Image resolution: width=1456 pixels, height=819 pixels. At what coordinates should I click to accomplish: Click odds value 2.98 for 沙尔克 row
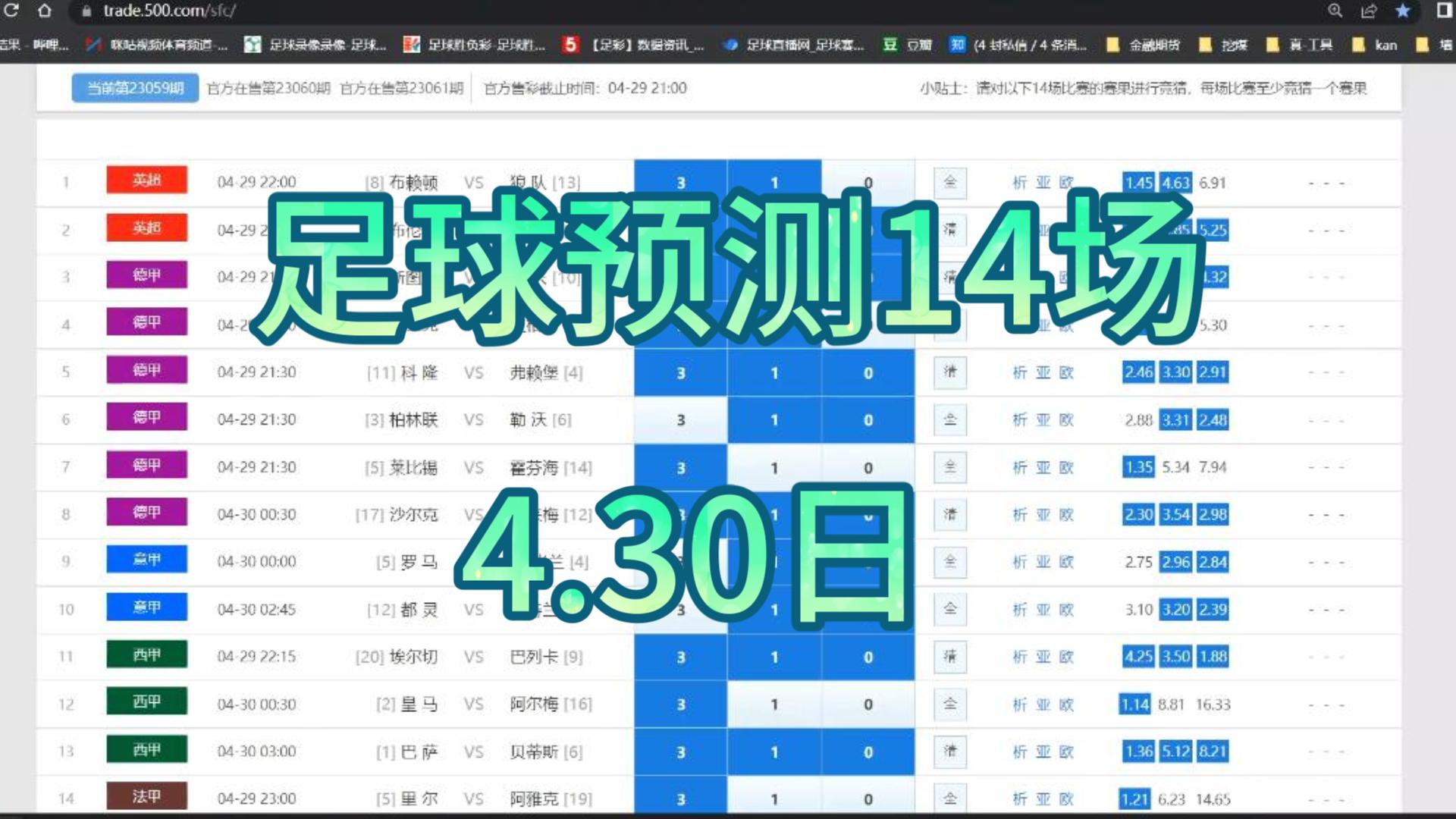click(x=1213, y=515)
